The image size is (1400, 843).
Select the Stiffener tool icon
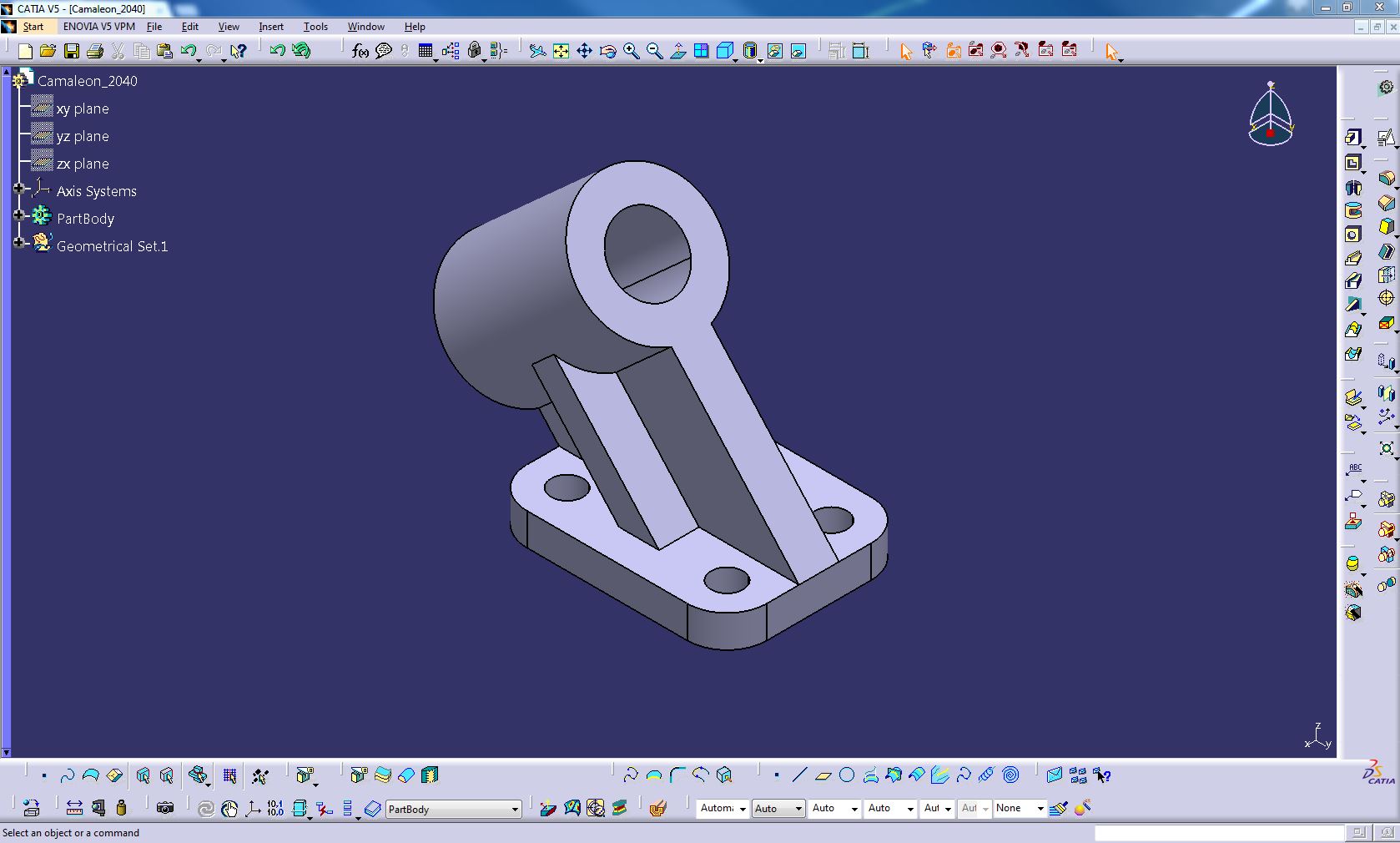[x=1352, y=305]
